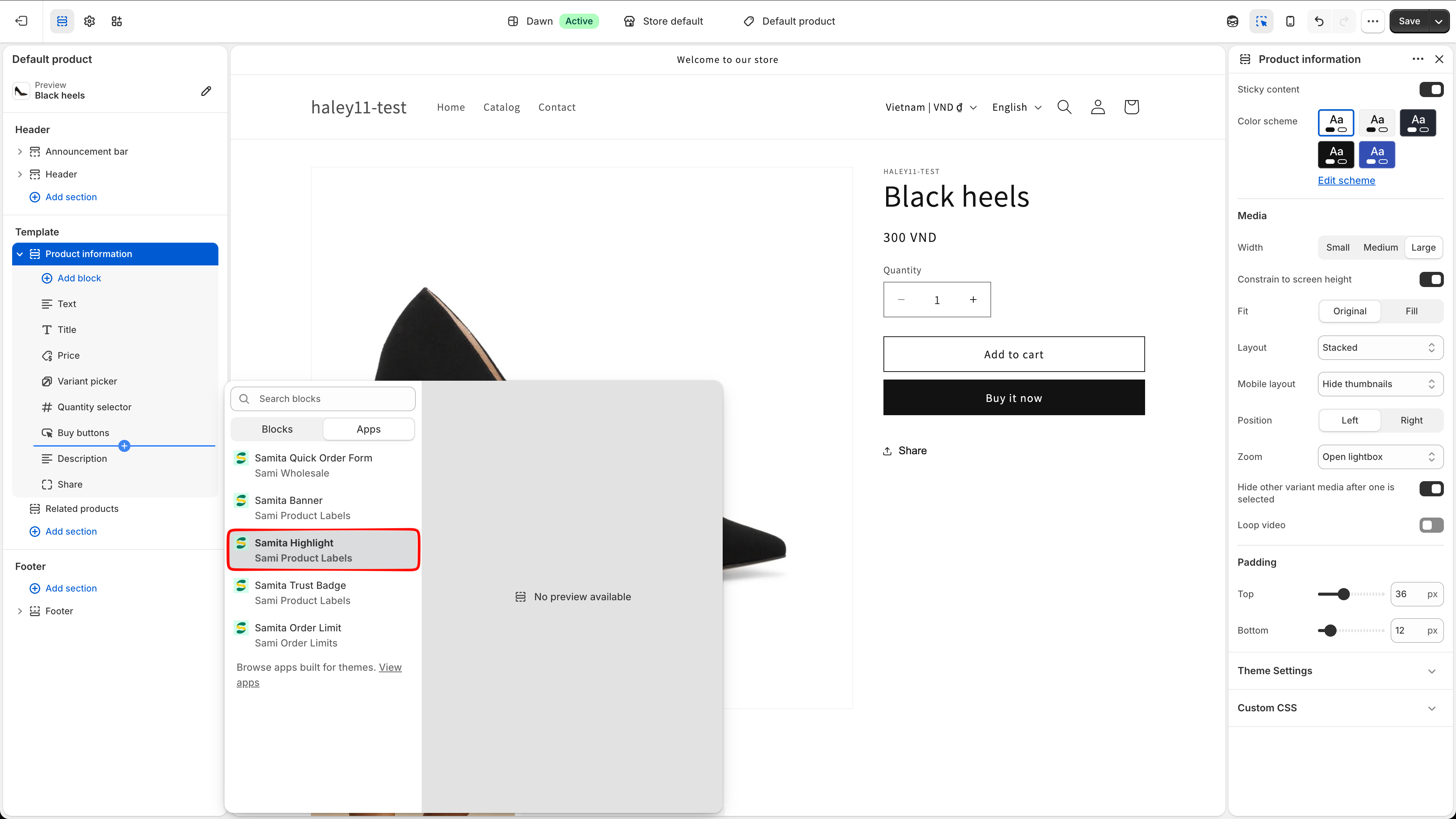This screenshot has width=1456, height=819.
Task: Click the pencil icon to change preview product
Action: point(206,91)
